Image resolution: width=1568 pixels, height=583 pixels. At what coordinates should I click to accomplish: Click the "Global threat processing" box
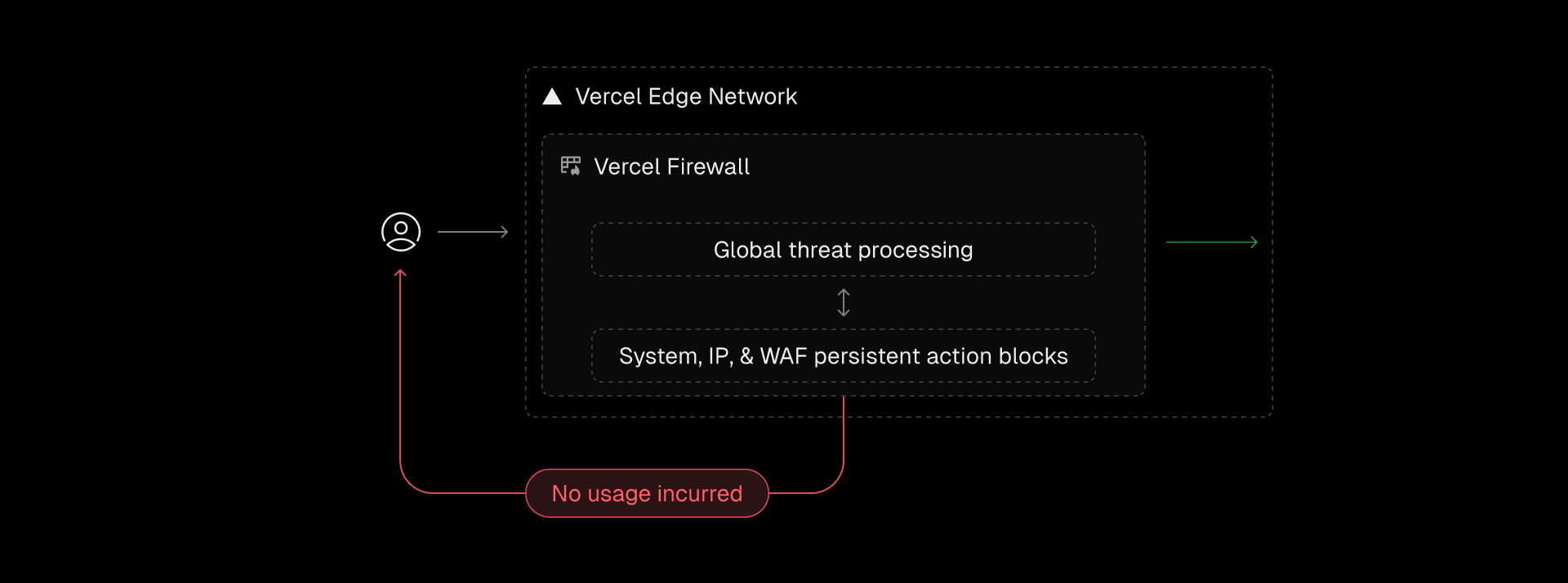click(843, 250)
